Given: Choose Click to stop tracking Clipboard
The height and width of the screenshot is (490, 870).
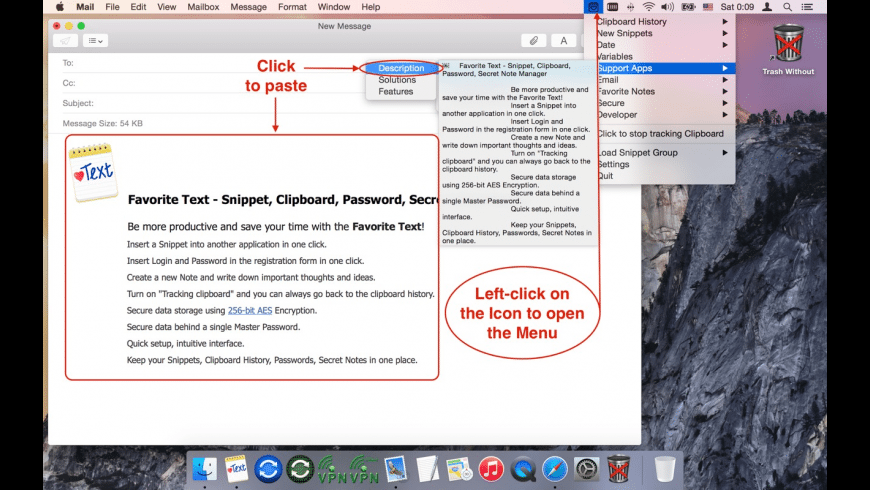Looking at the screenshot, I should (x=660, y=134).
